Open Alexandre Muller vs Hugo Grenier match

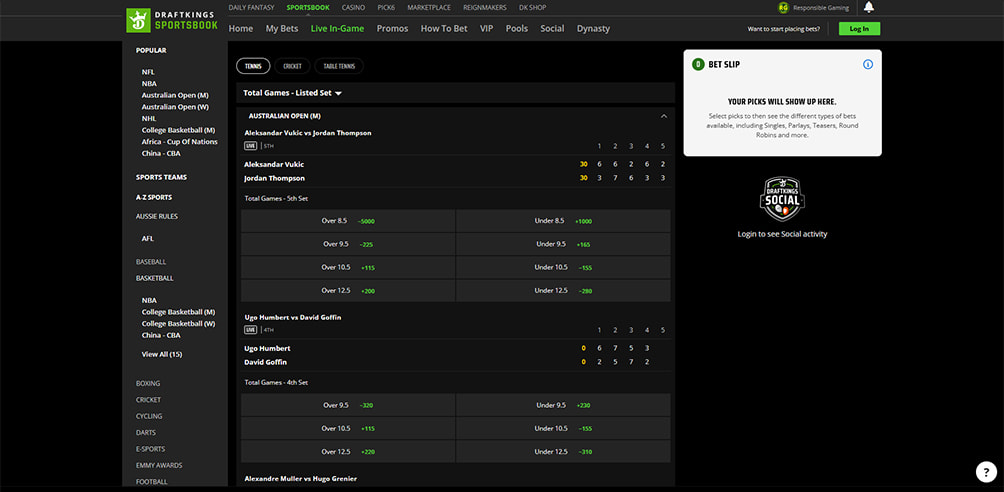pos(301,479)
